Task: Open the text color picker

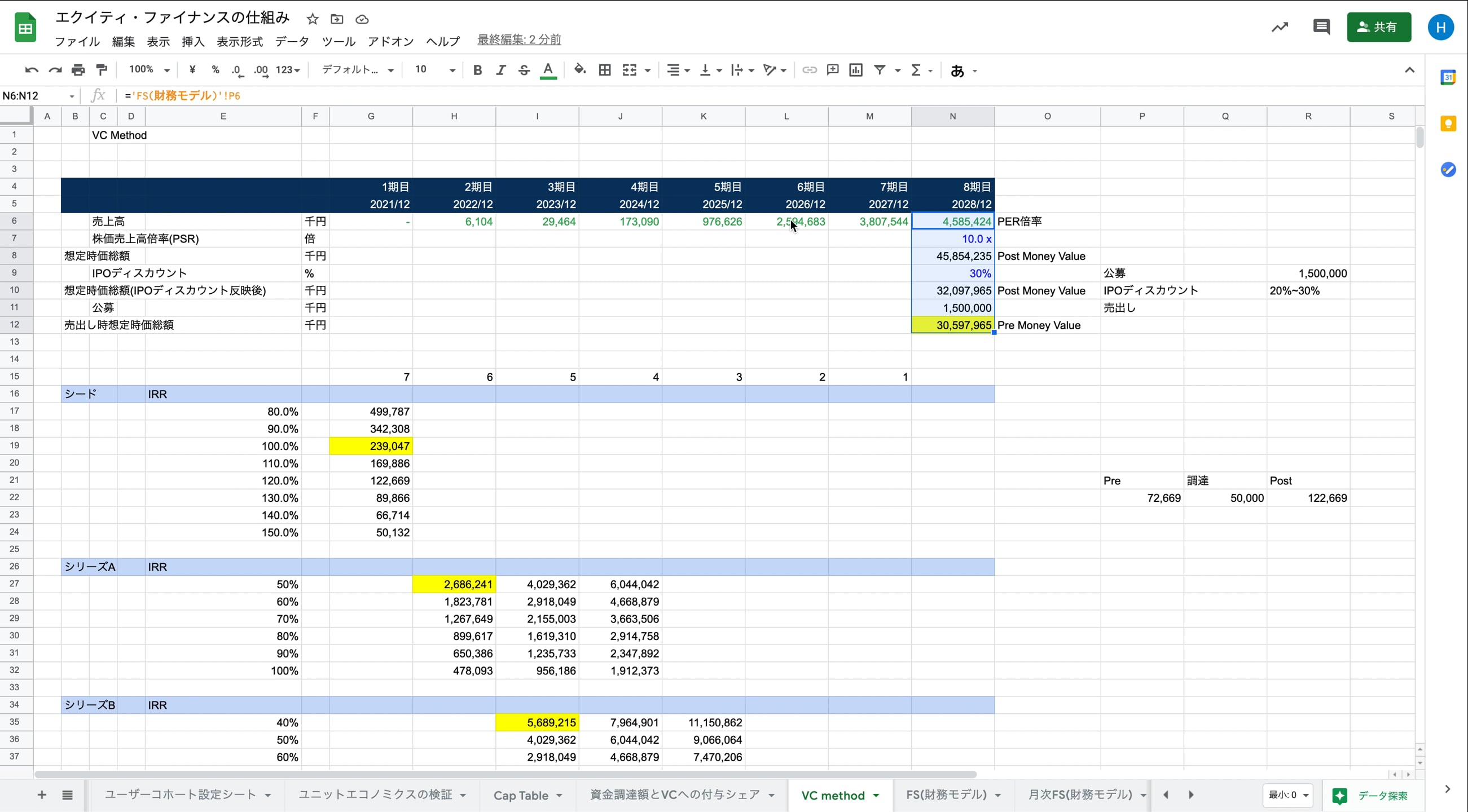Action: coord(548,70)
